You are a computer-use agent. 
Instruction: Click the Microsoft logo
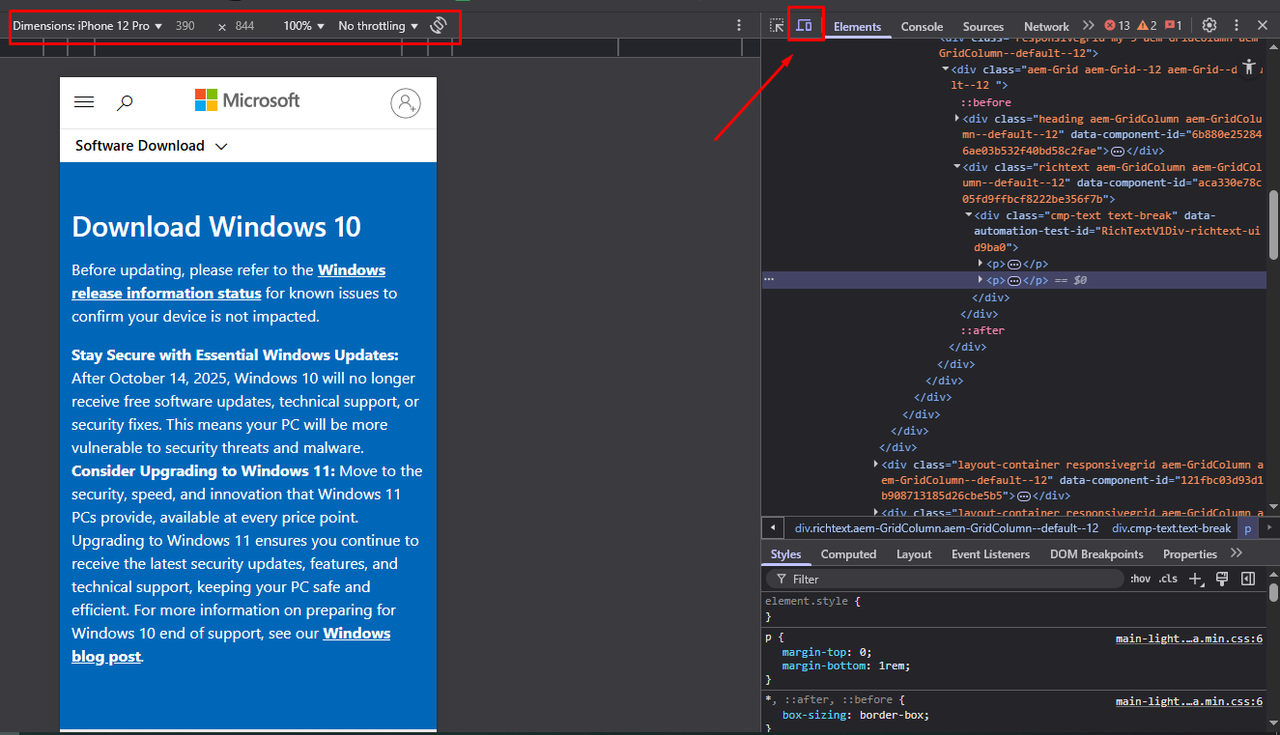[247, 100]
